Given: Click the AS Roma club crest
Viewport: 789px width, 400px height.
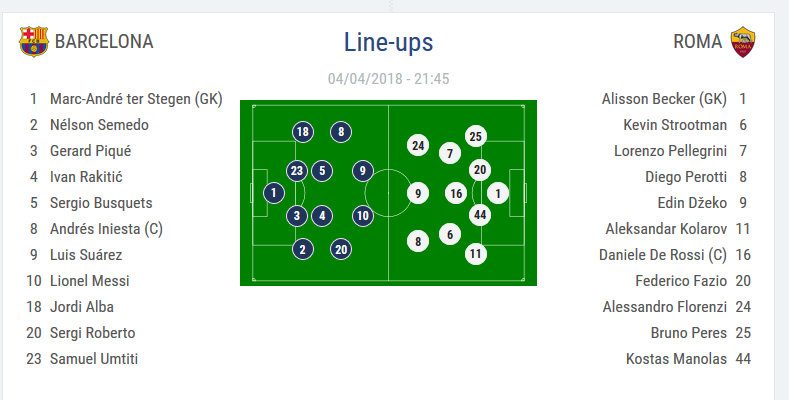Looking at the screenshot, I should [741, 41].
